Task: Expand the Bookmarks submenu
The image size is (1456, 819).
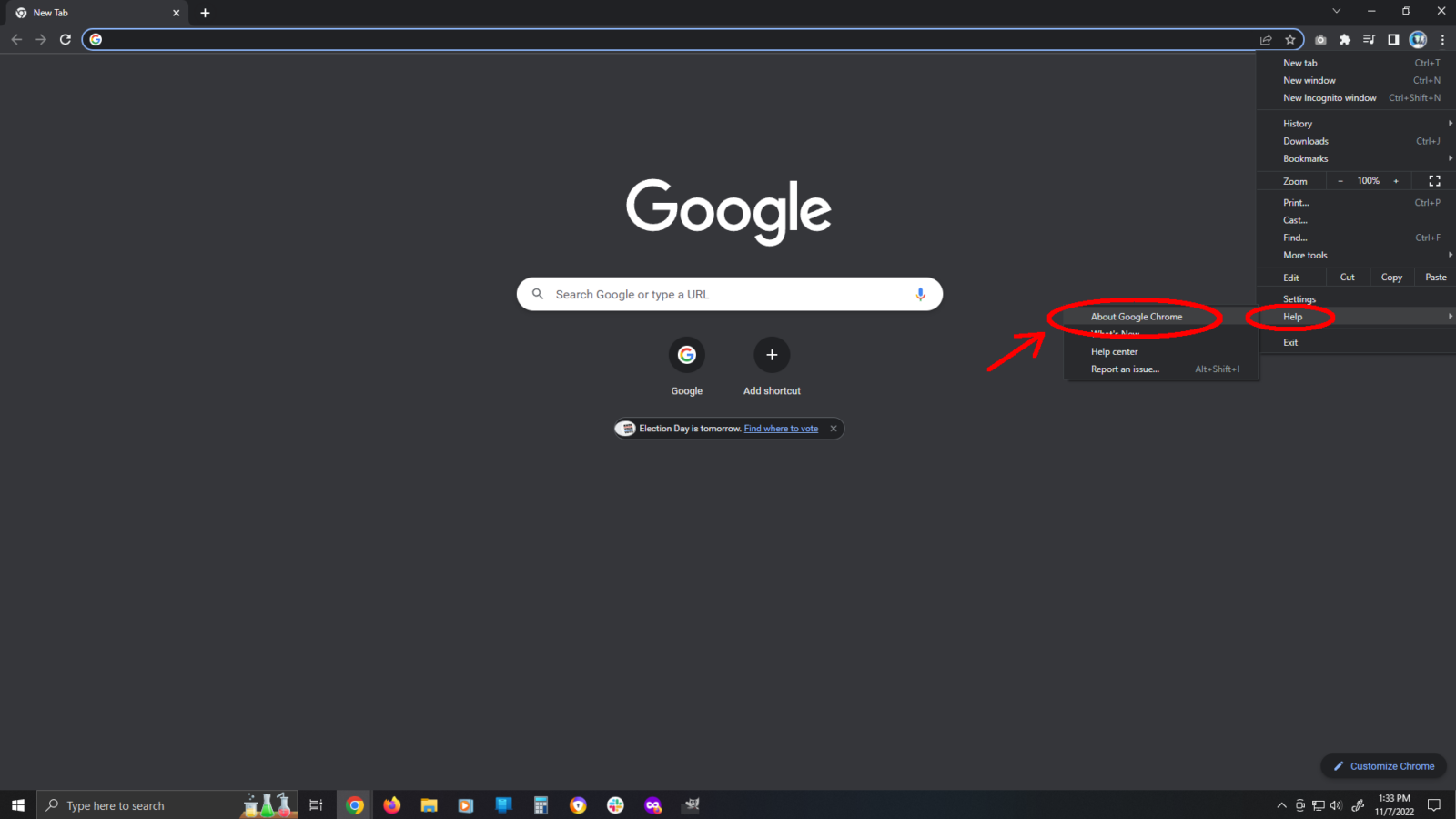Action: coord(1305,158)
